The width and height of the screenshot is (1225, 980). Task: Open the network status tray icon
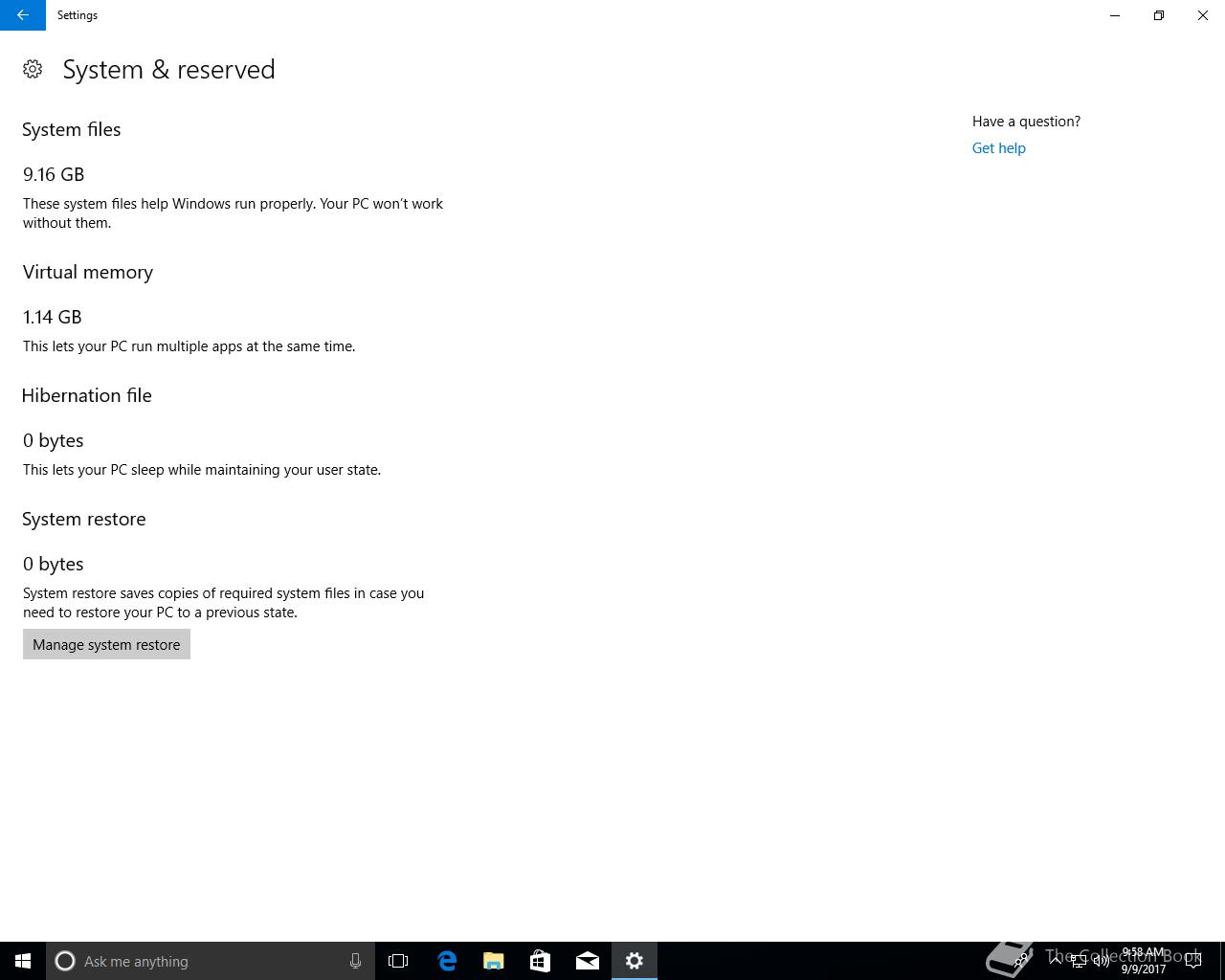pos(1079,961)
